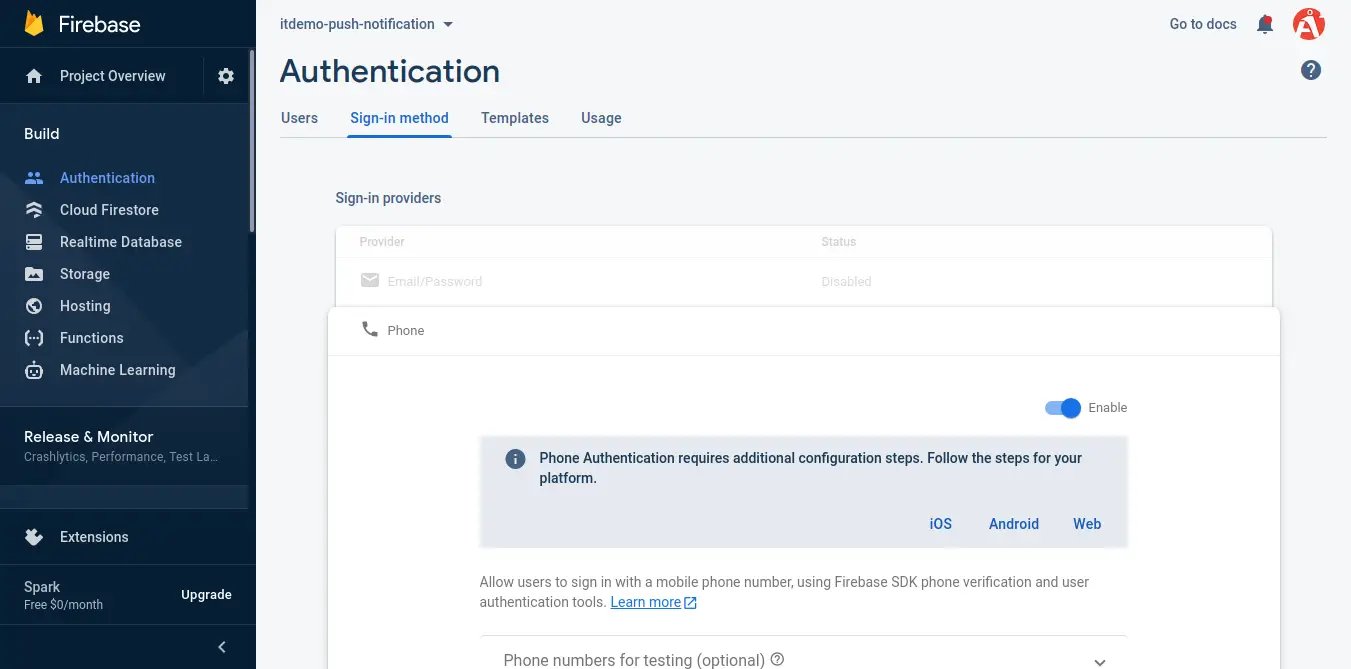Screen dimensions: 1351x669
Task: Toggle the phone provider Enable switch
Action: pos(1063,408)
